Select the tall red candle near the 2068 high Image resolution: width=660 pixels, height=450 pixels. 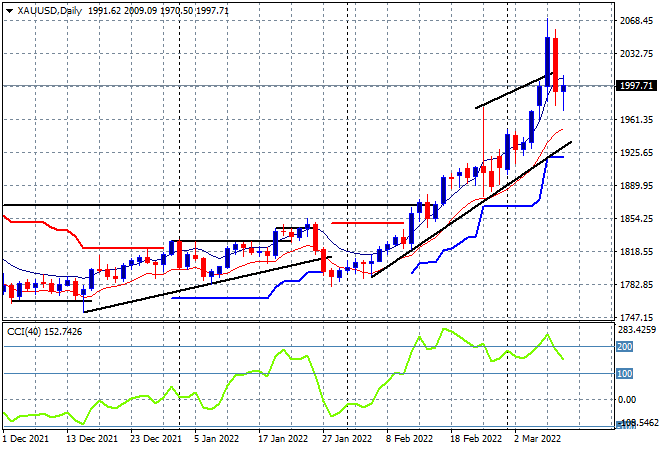click(x=556, y=65)
